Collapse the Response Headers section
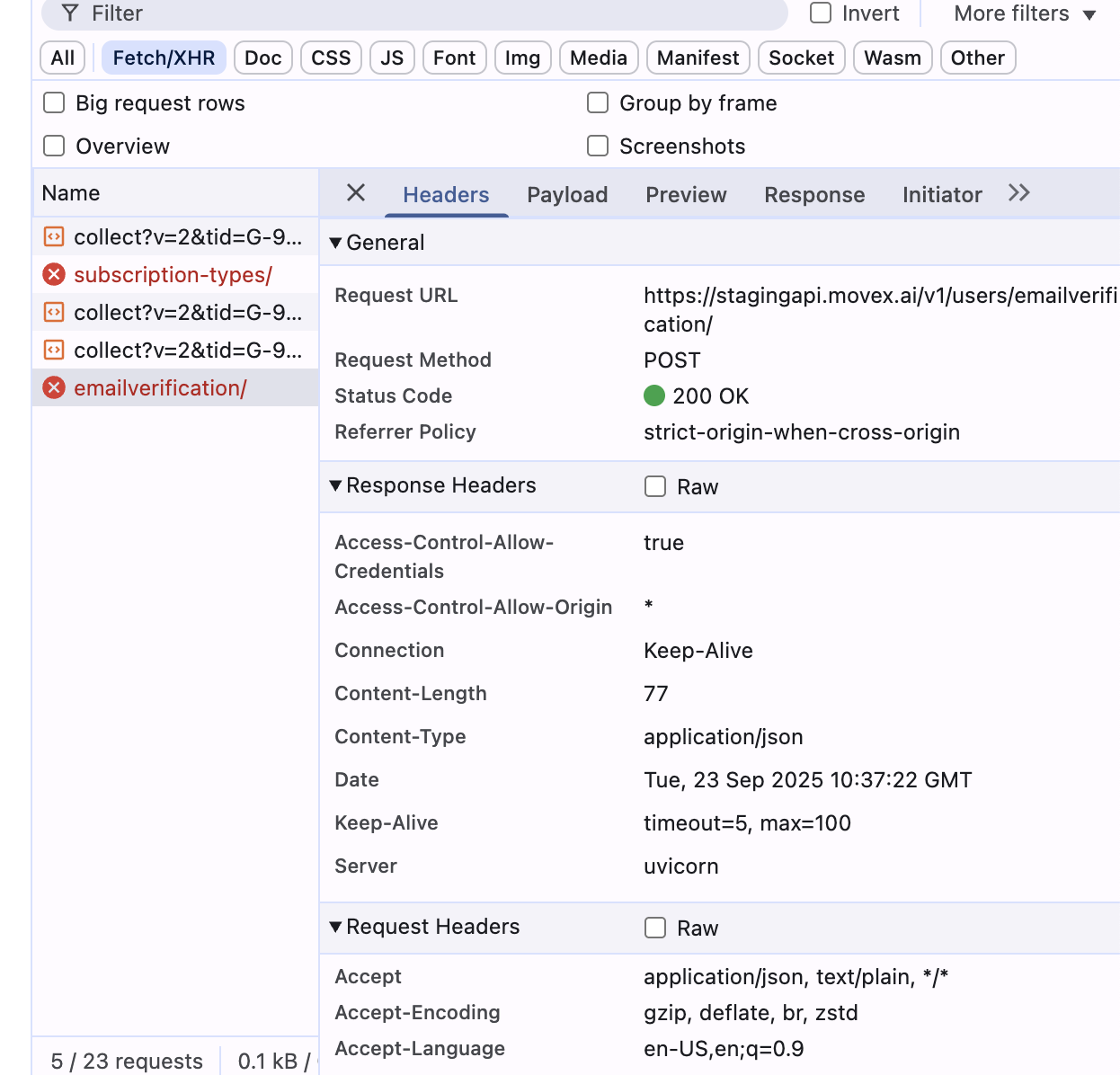This screenshot has width=1120, height=1075. [336, 485]
